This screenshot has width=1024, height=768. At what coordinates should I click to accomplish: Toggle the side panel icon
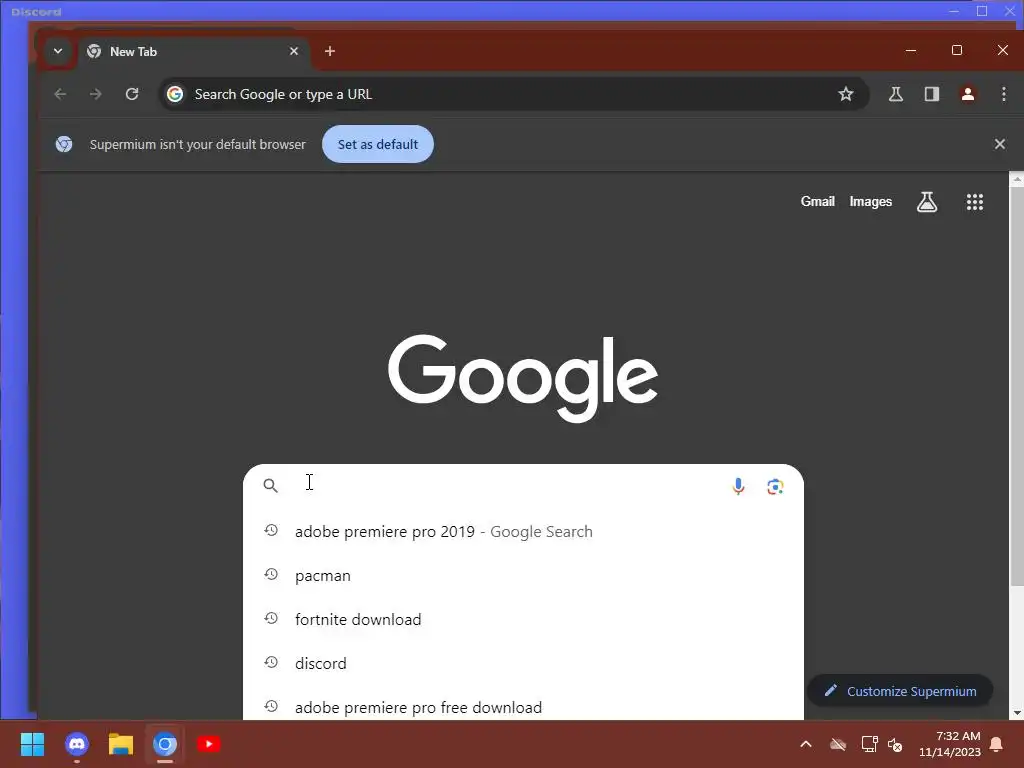(x=932, y=94)
